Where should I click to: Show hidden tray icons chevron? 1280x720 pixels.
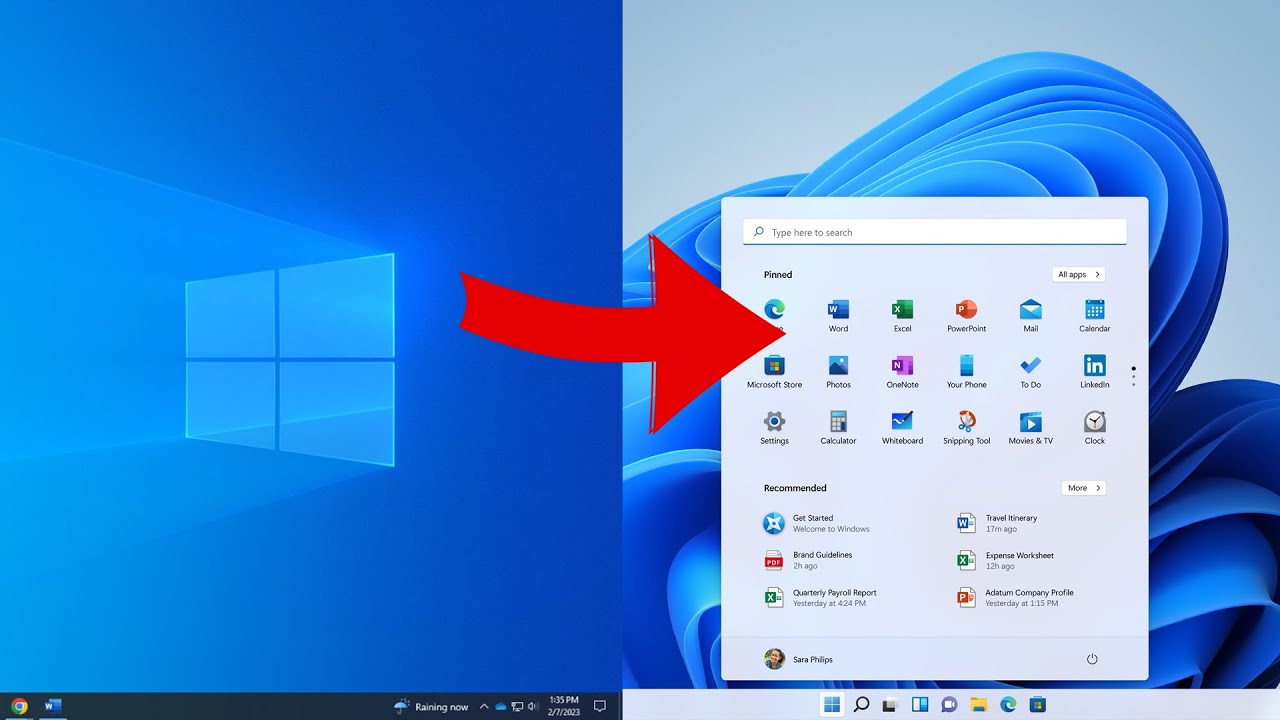pos(485,707)
